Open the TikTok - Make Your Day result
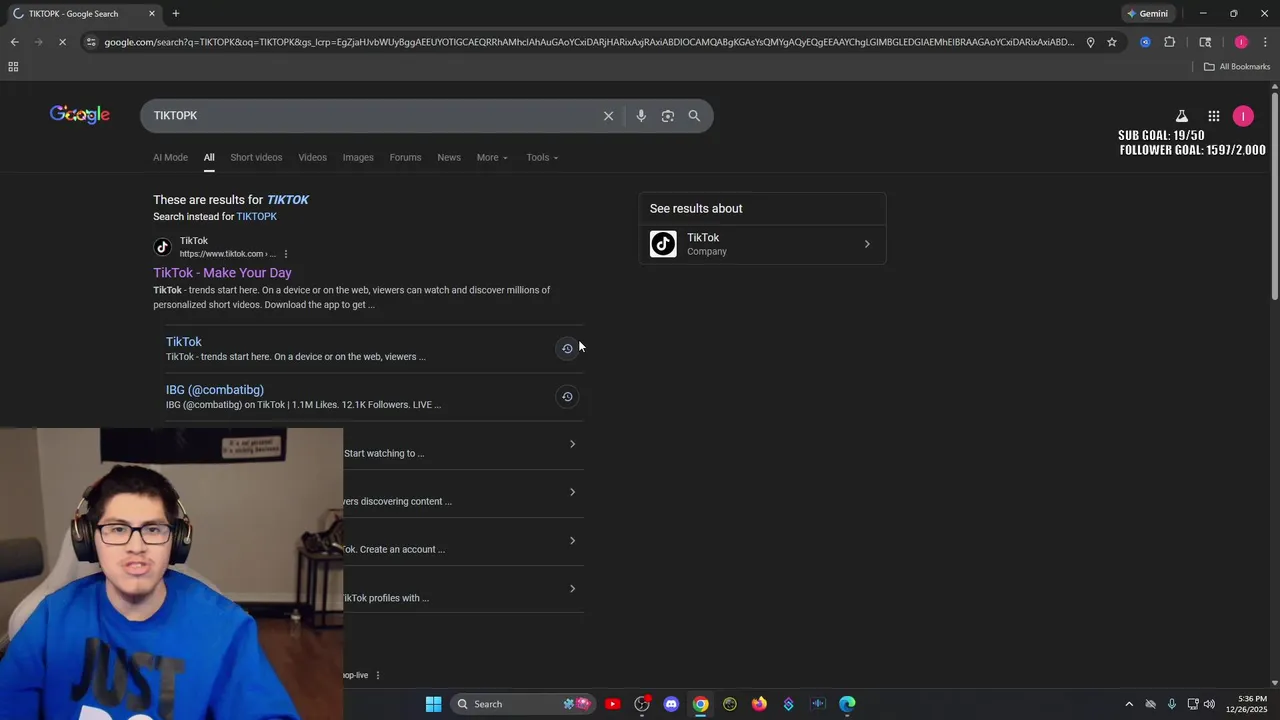Screen dimensions: 1280x720 pos(222,273)
